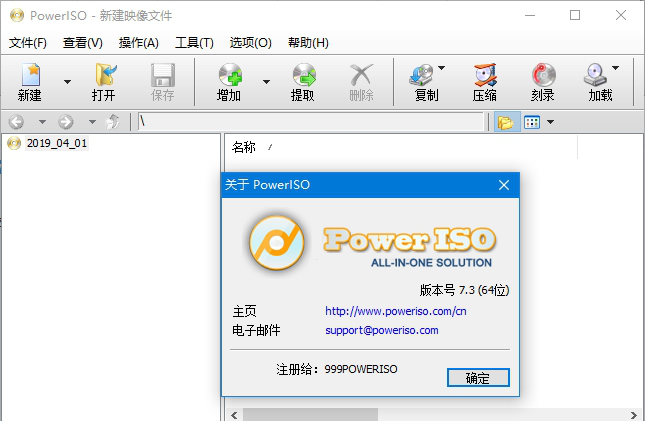The height and width of the screenshot is (437, 645).
Task: Click the 刻录 (Burn) disc icon
Action: pyautogui.click(x=543, y=75)
